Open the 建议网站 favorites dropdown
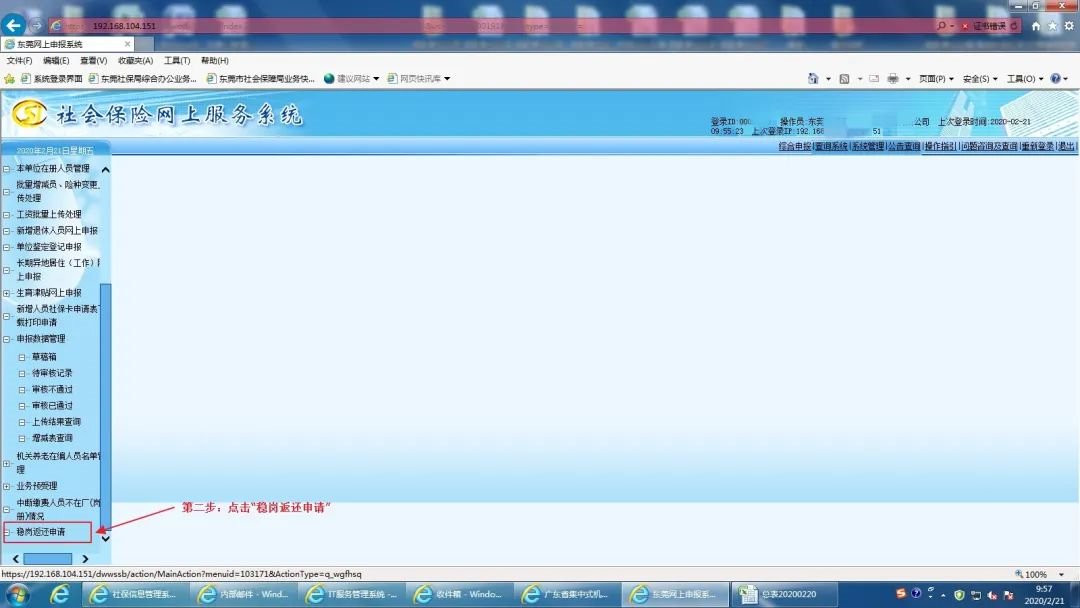Viewport: 1080px width, 608px height. [351, 78]
